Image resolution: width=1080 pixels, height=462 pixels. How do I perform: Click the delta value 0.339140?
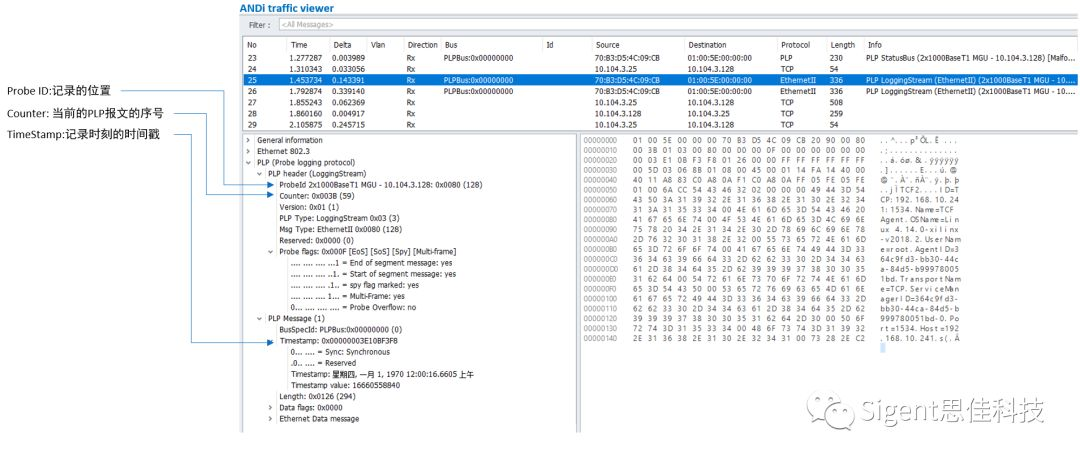[349, 90]
